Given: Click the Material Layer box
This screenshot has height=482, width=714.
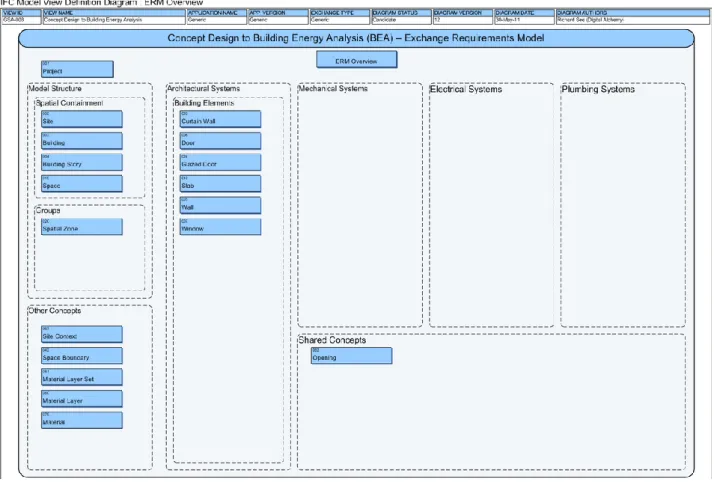Looking at the screenshot, I should [82, 399].
